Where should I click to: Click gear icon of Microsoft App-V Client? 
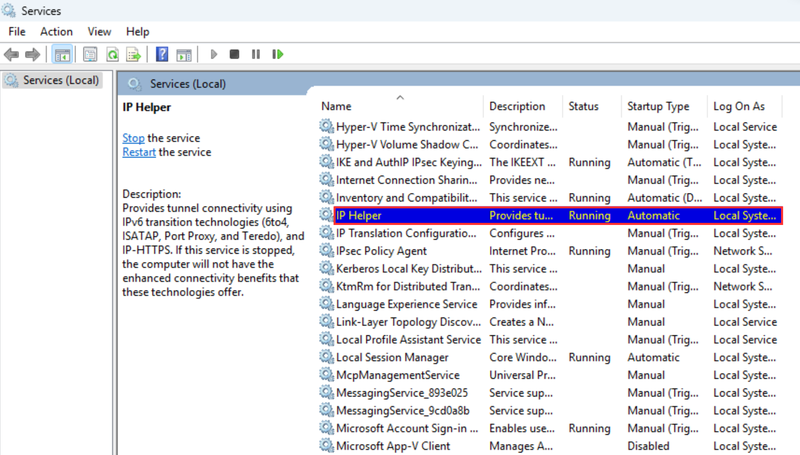tap(327, 446)
